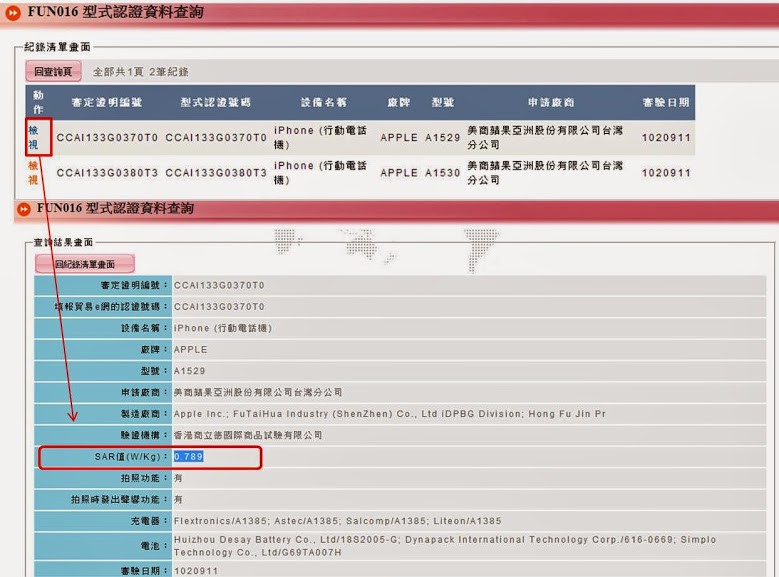Image resolution: width=779 pixels, height=577 pixels.
Task: Click date 1020911 in the A1530 row
Action: point(666,173)
